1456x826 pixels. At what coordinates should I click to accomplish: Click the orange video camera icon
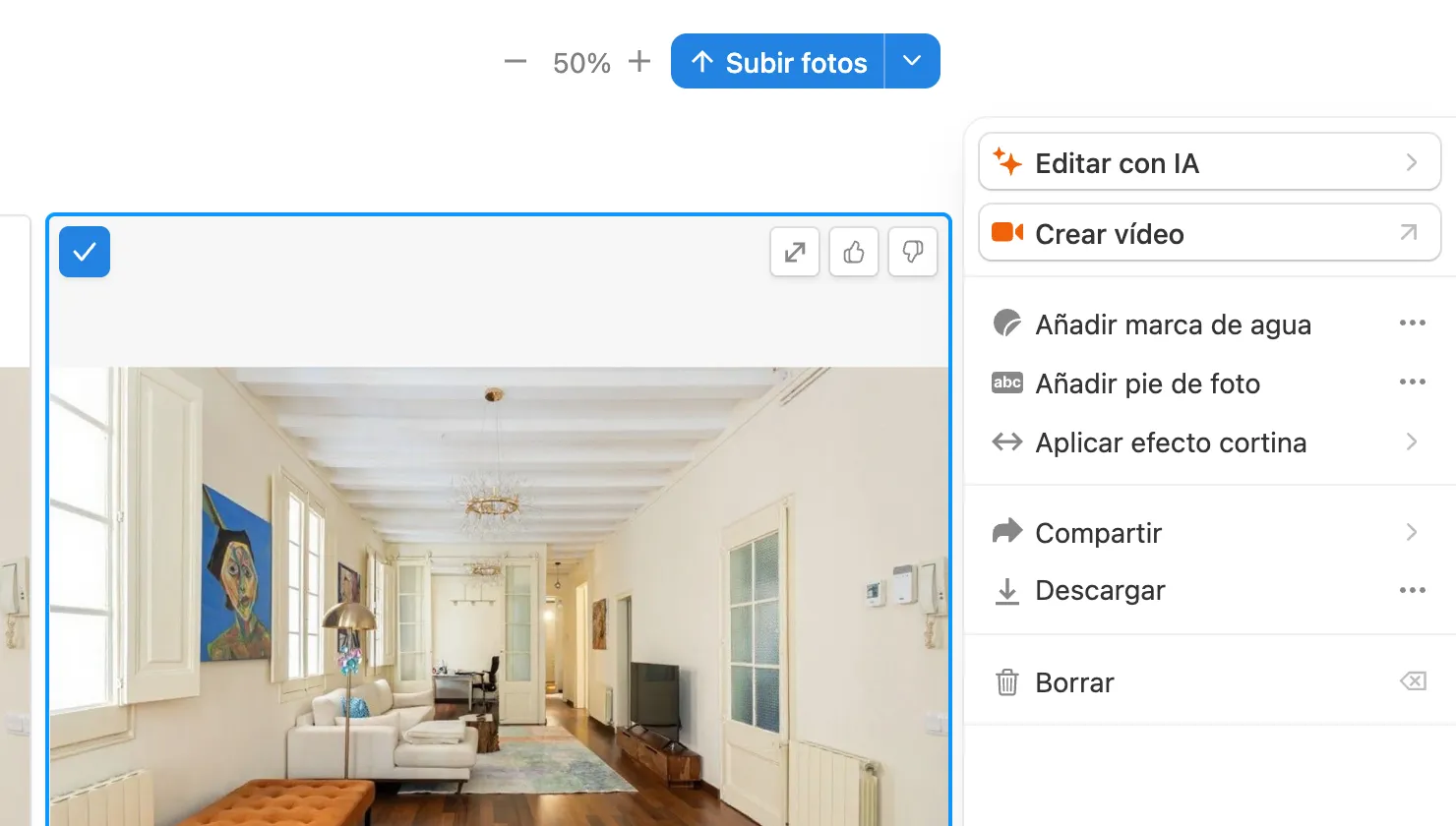tap(1007, 232)
